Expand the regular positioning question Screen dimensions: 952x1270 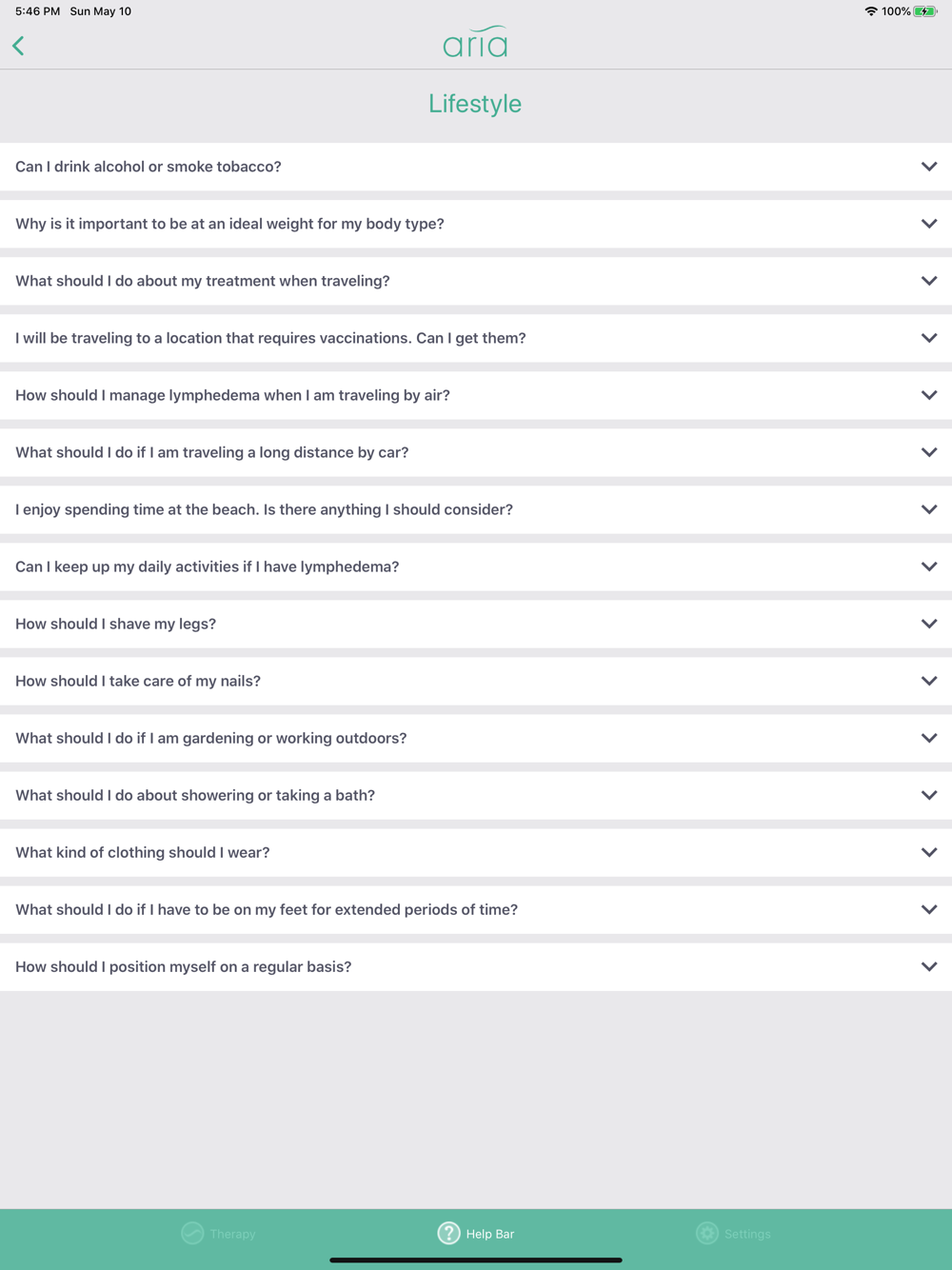click(x=475, y=966)
